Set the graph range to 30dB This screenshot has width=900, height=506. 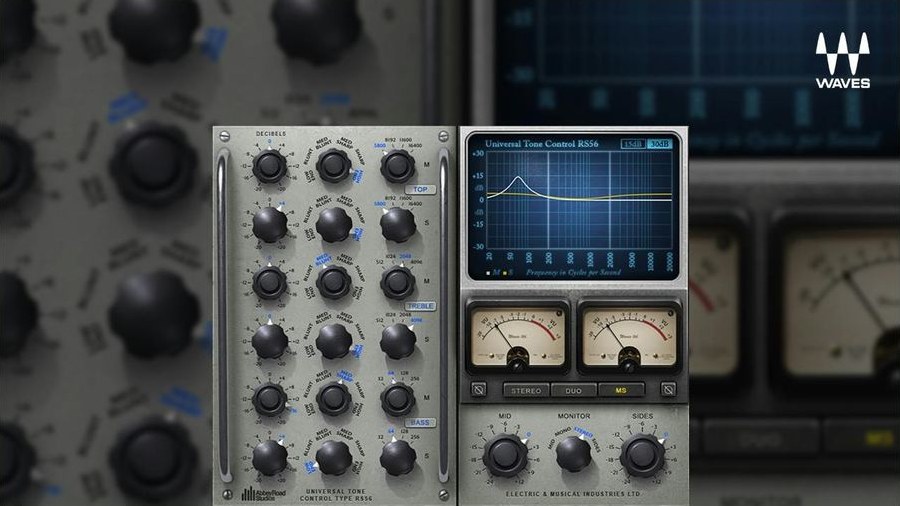pos(659,143)
